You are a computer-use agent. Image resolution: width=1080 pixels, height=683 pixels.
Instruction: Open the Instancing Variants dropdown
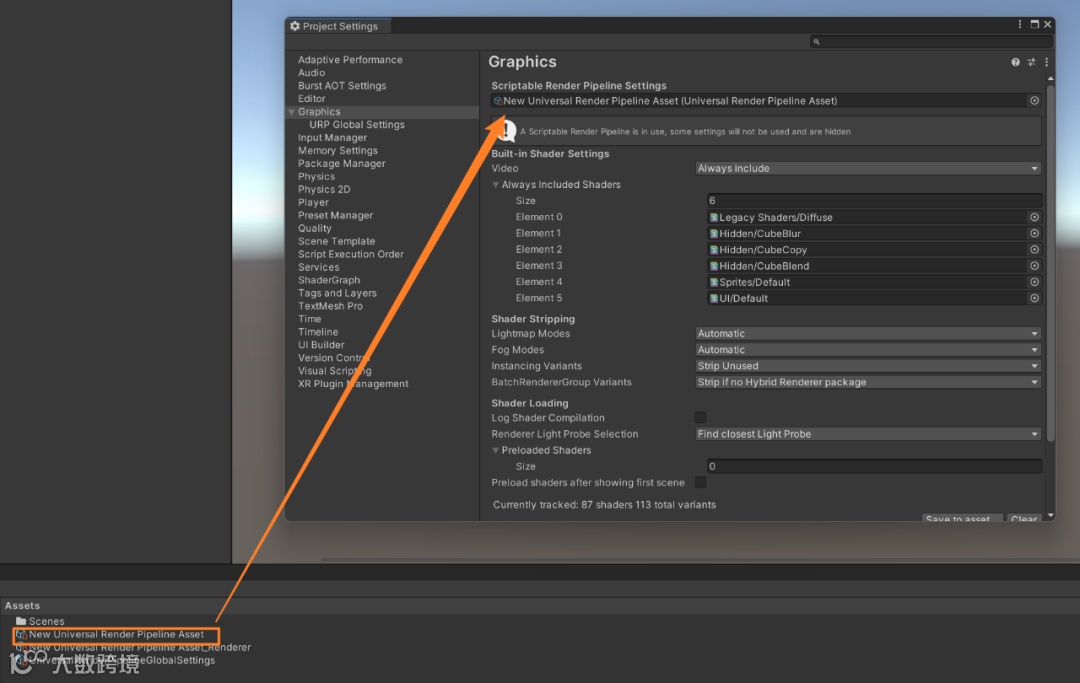868,366
